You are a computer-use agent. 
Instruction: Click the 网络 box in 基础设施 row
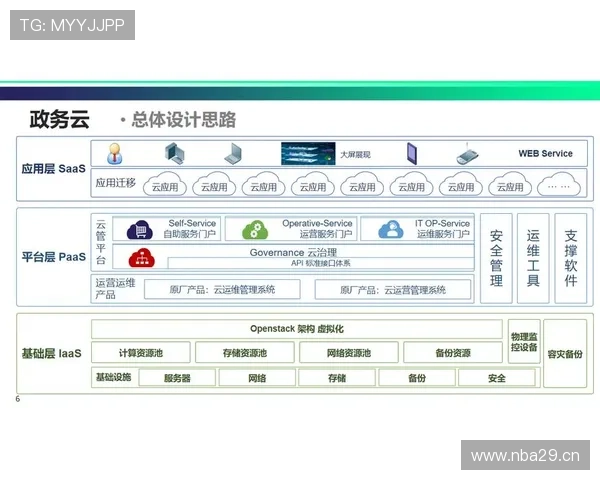[257, 378]
